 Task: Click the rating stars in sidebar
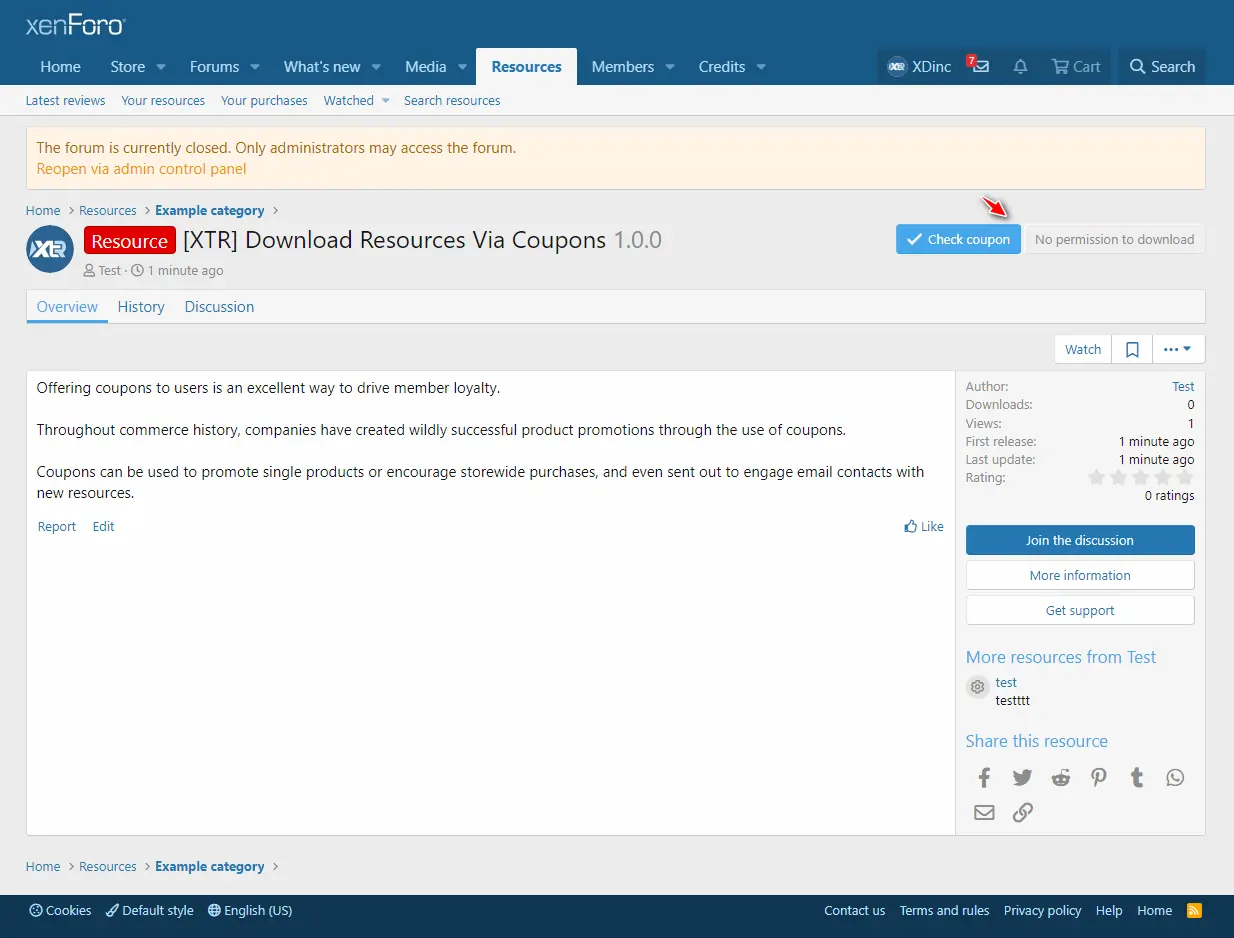coord(1140,478)
